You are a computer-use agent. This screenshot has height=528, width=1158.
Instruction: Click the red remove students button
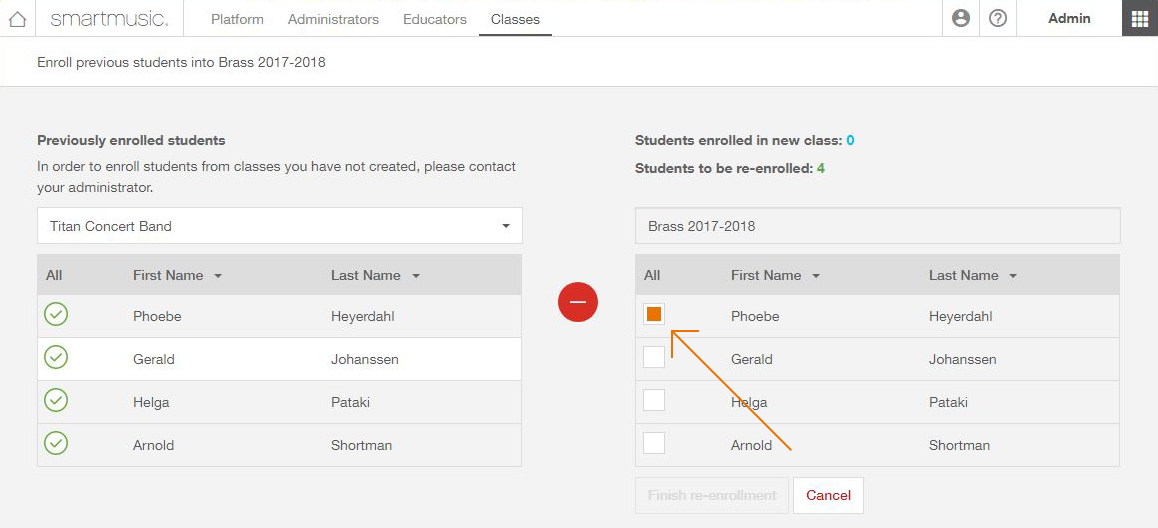[x=578, y=302]
